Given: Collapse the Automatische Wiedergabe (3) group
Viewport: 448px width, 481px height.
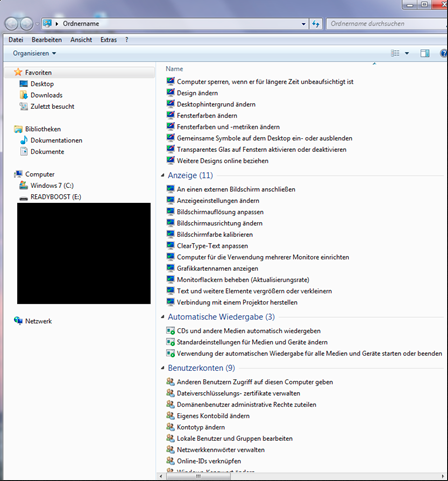Looking at the screenshot, I should [x=163, y=317].
